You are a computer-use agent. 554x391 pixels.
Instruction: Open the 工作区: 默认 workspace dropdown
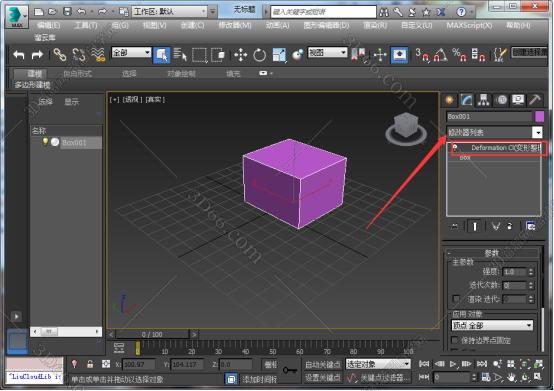(169, 12)
